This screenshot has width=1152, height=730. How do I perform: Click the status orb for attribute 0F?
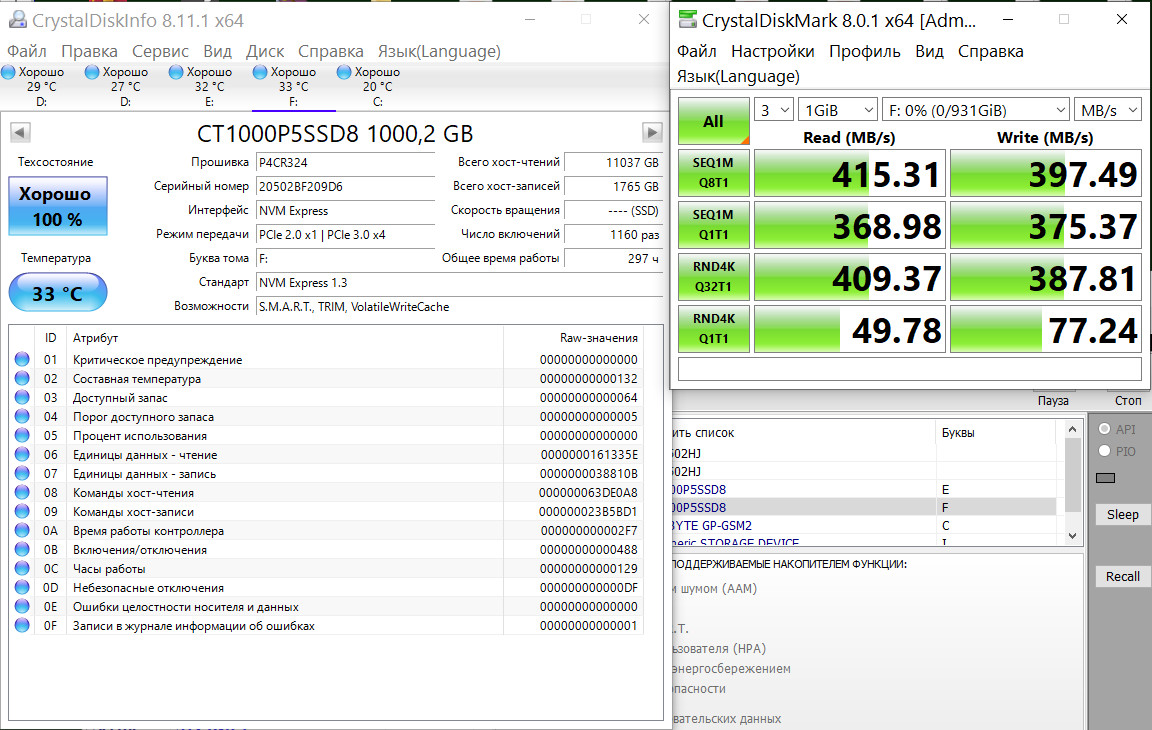pos(22,626)
